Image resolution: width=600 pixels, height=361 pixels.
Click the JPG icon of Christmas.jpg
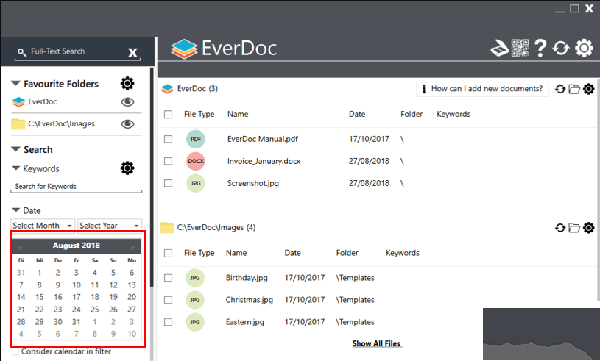(x=195, y=300)
